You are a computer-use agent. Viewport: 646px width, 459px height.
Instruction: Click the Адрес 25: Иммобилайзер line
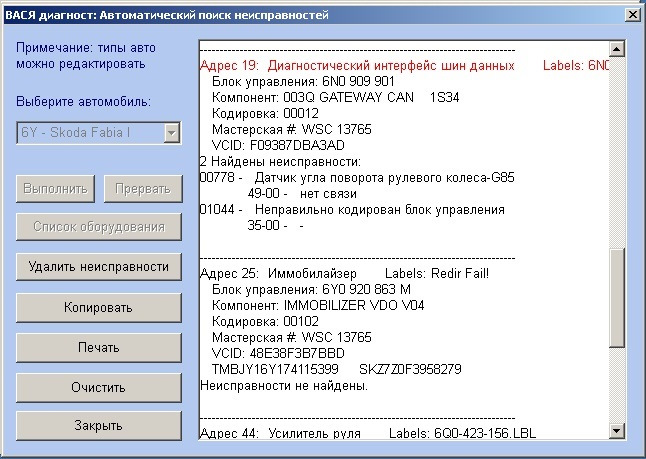344,274
